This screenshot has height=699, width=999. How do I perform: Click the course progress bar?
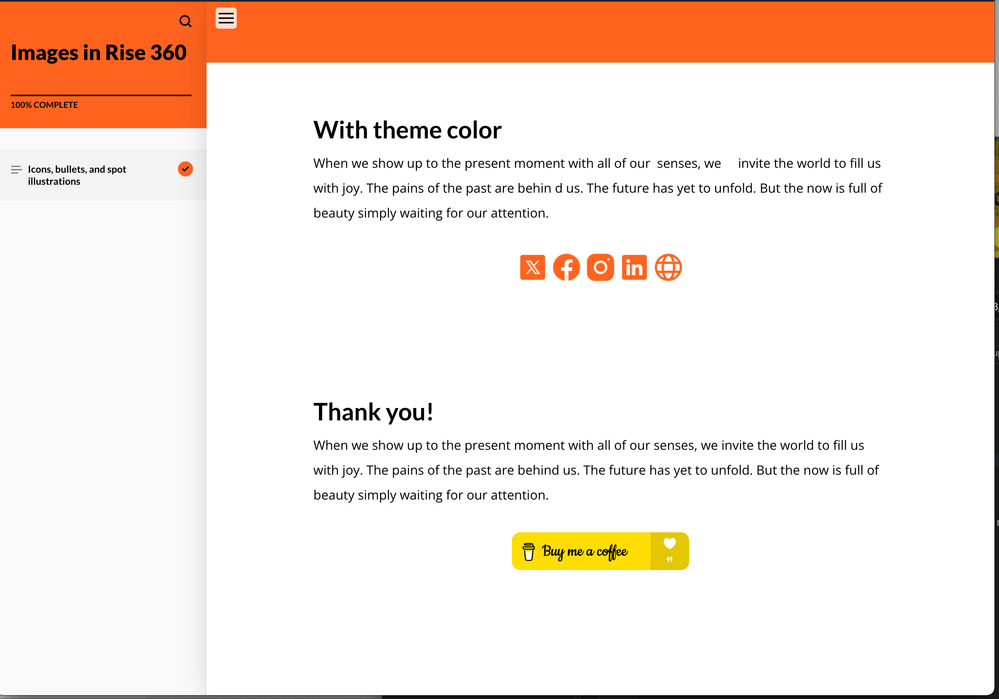click(x=100, y=95)
